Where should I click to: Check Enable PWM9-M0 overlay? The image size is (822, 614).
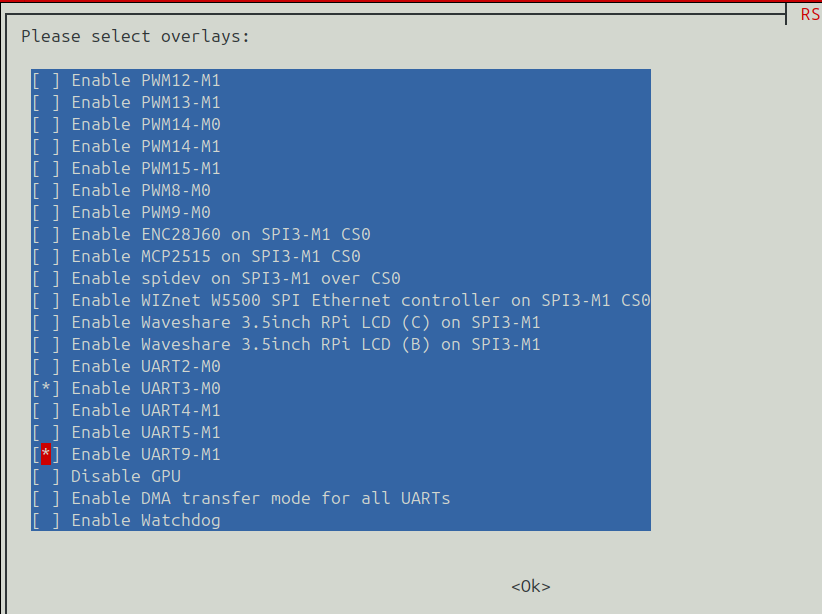(341, 212)
